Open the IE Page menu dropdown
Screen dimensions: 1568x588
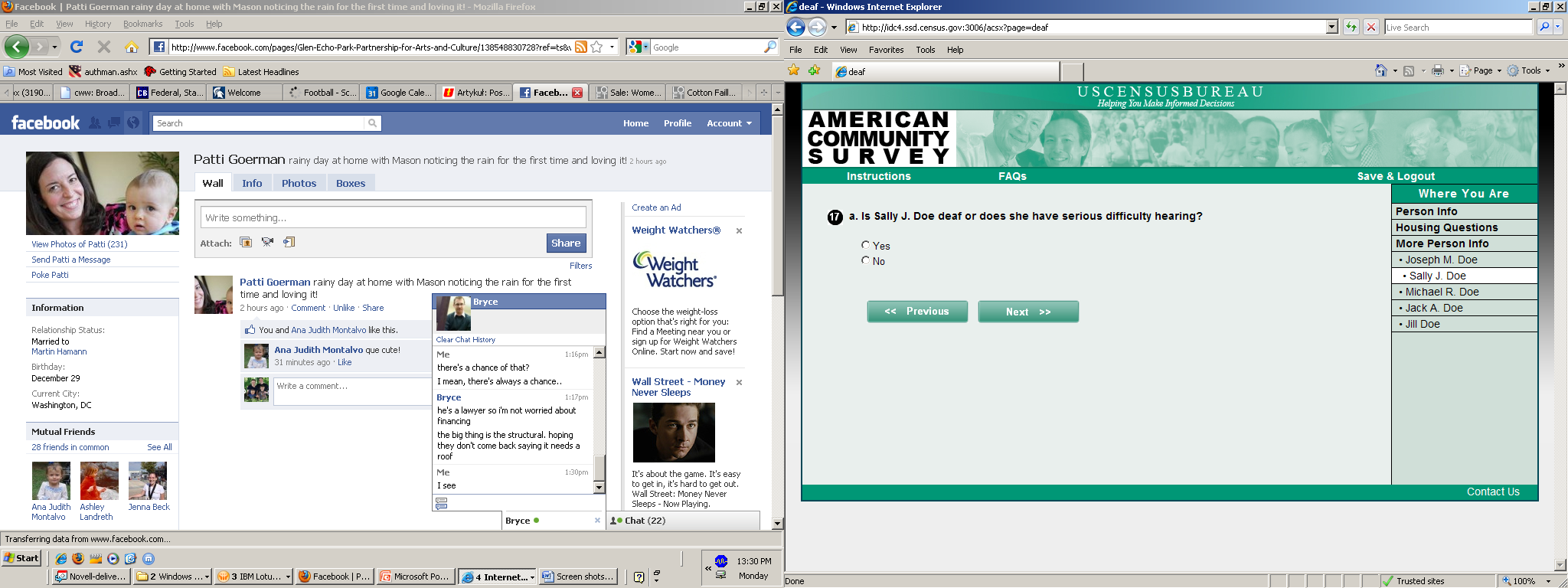coord(1499,70)
